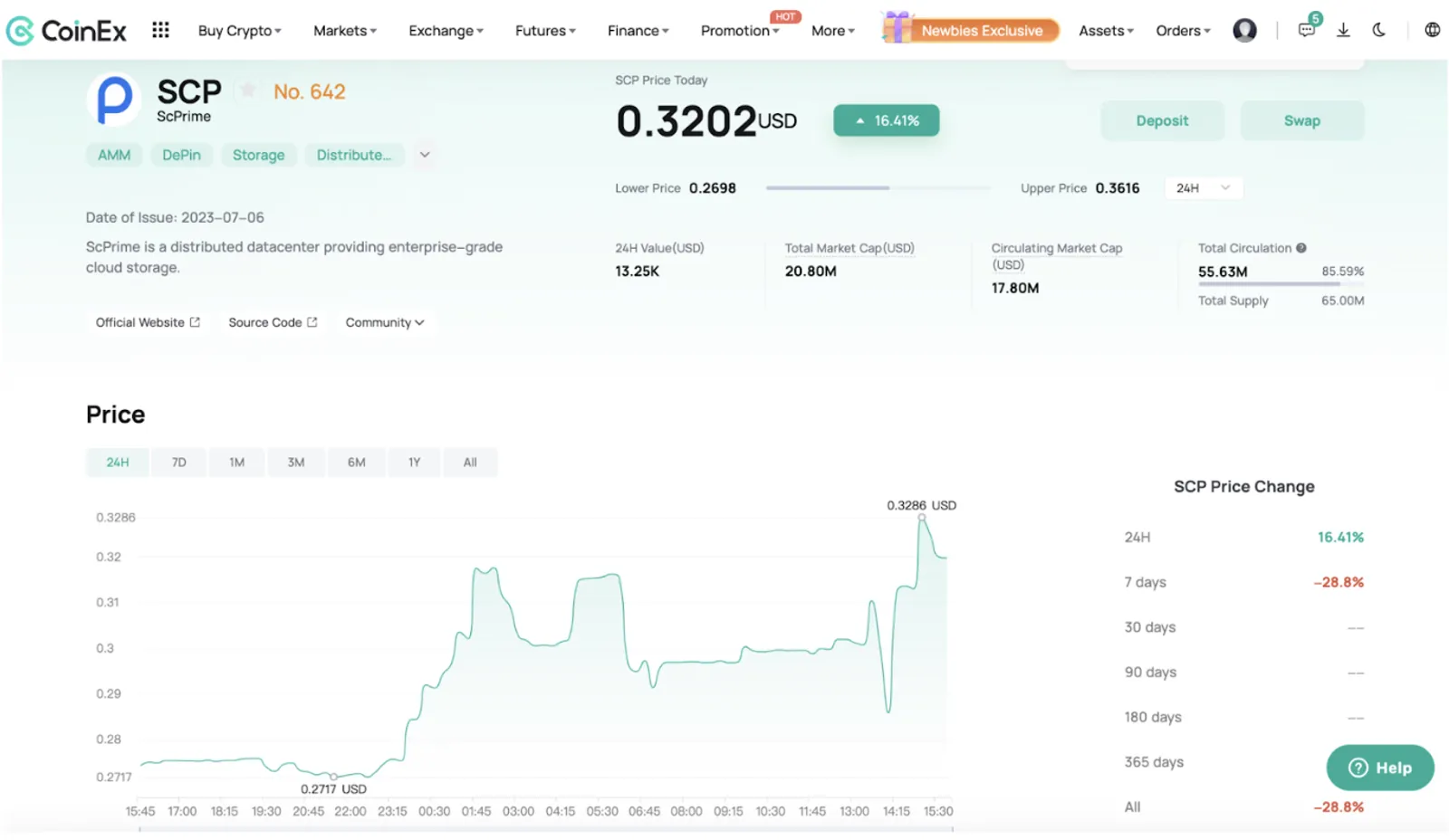Click the CoinEx logo
This screenshot has width=1449, height=840.
(66, 31)
